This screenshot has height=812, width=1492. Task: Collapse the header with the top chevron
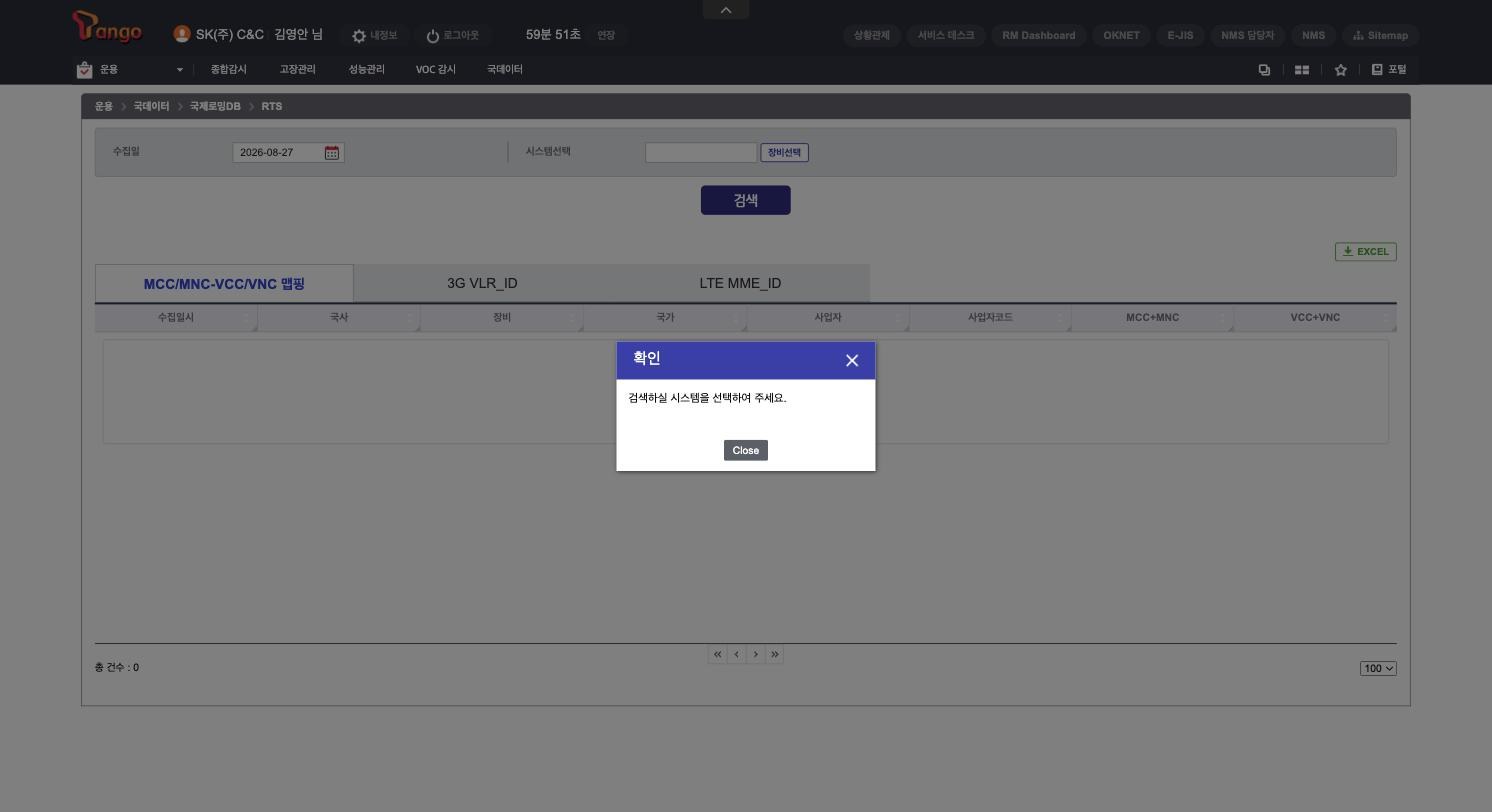tap(726, 10)
